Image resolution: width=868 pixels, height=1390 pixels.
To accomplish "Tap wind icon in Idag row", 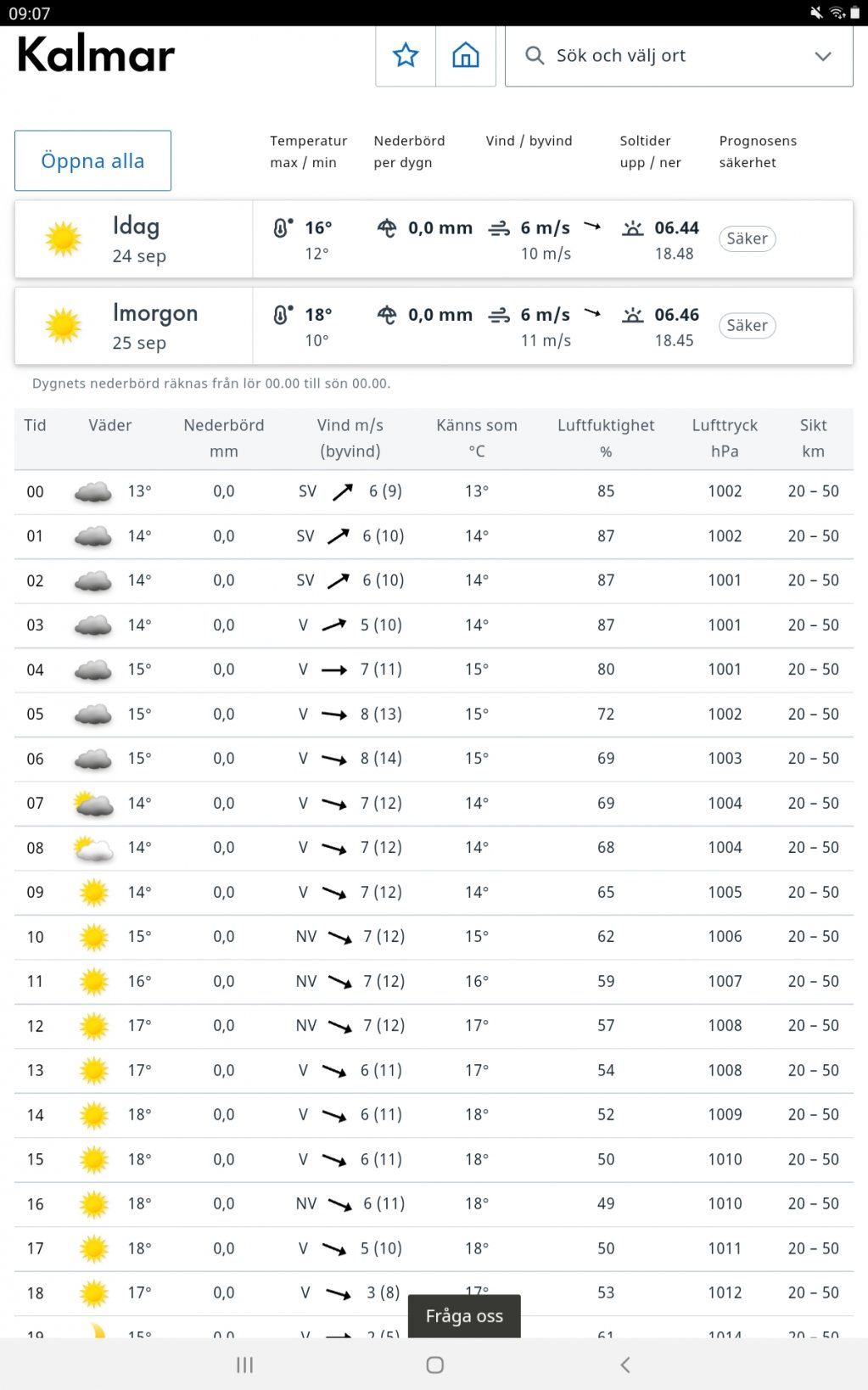I will (499, 227).
